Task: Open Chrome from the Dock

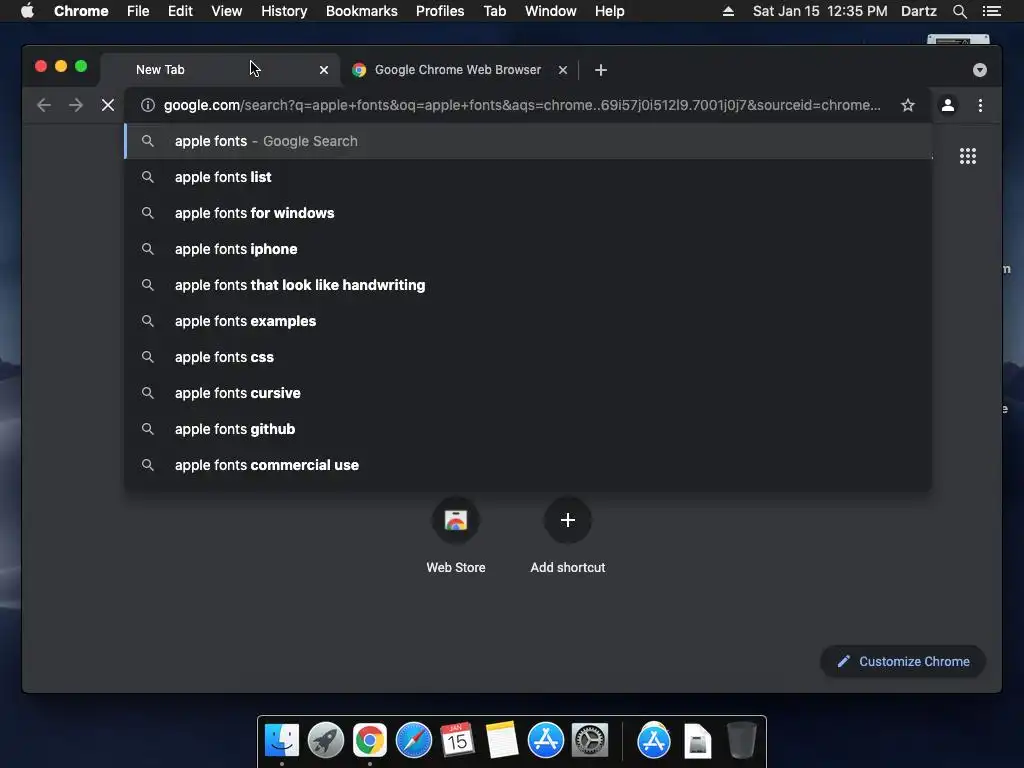Action: pos(370,741)
